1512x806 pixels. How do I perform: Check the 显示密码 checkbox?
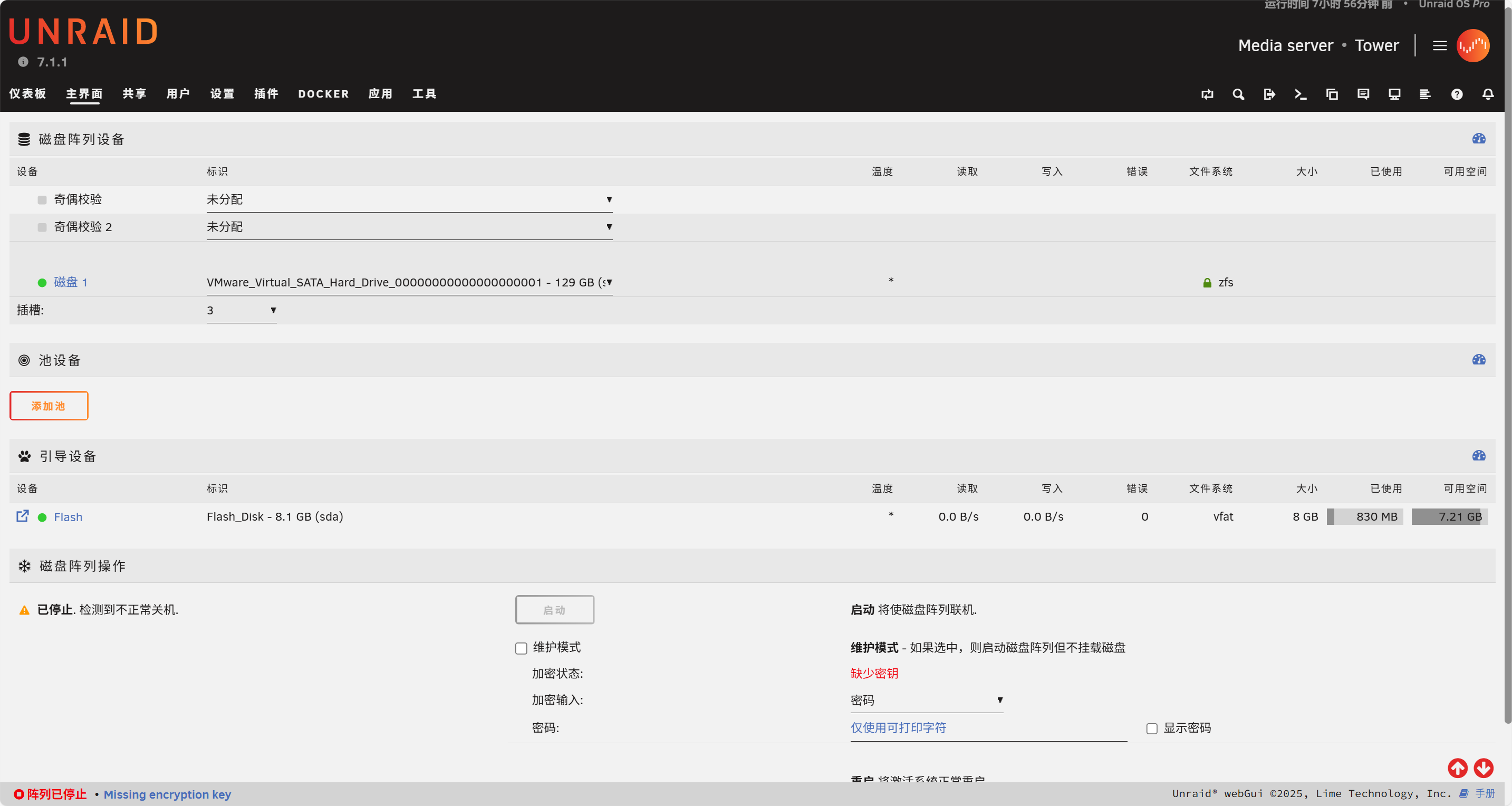click(1152, 728)
